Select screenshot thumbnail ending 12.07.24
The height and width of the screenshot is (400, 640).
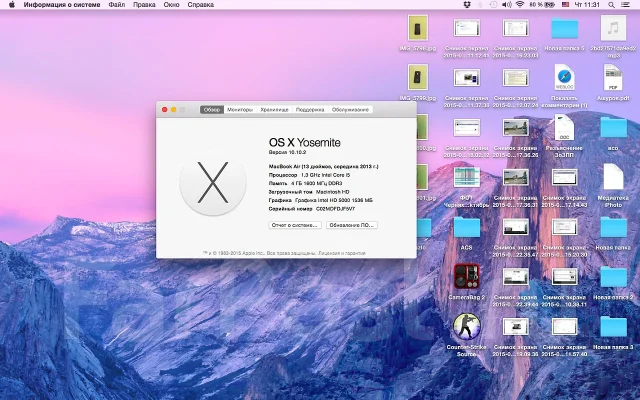pyautogui.click(x=516, y=78)
